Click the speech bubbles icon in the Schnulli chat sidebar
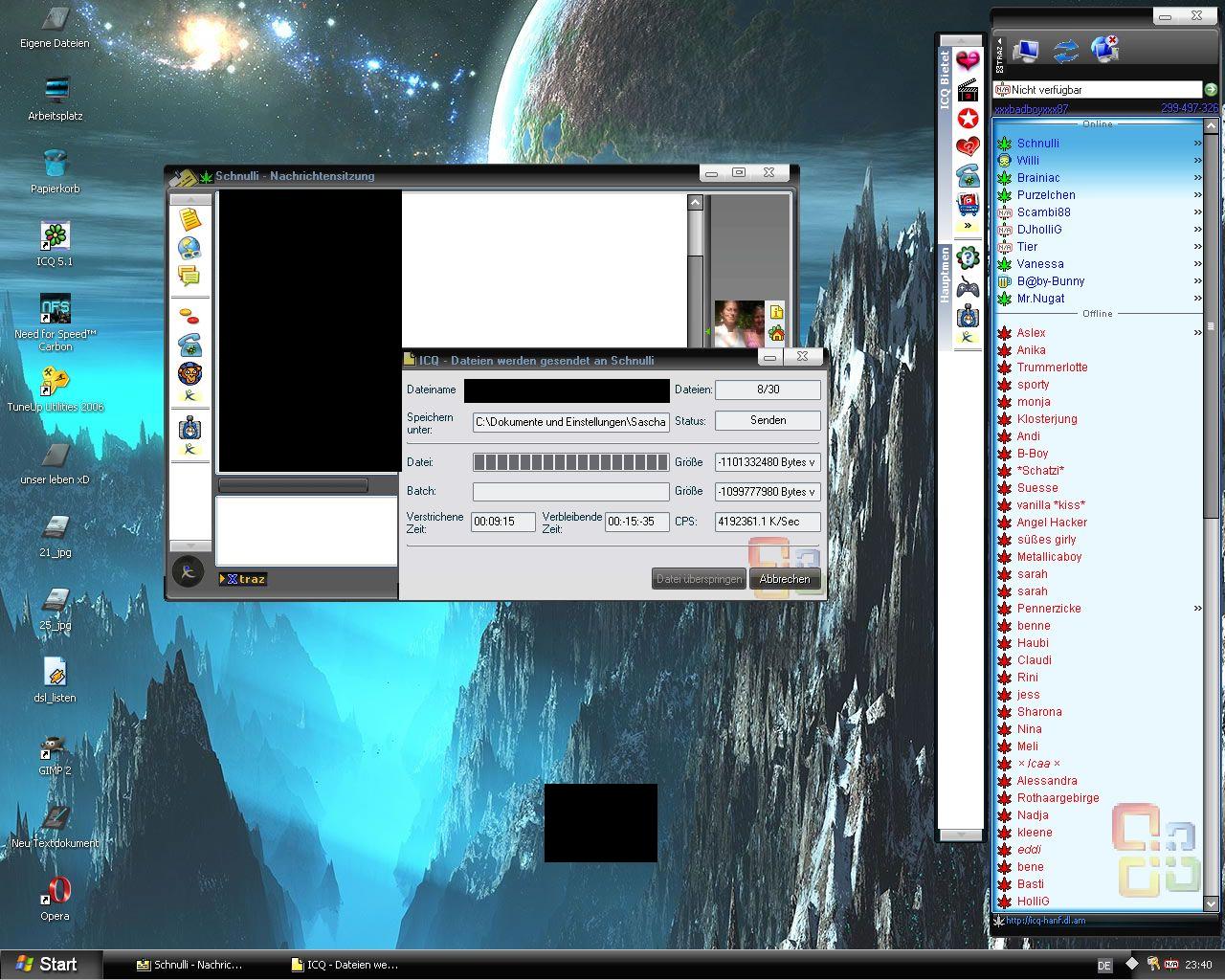Image resolution: width=1225 pixels, height=980 pixels. coord(189,277)
